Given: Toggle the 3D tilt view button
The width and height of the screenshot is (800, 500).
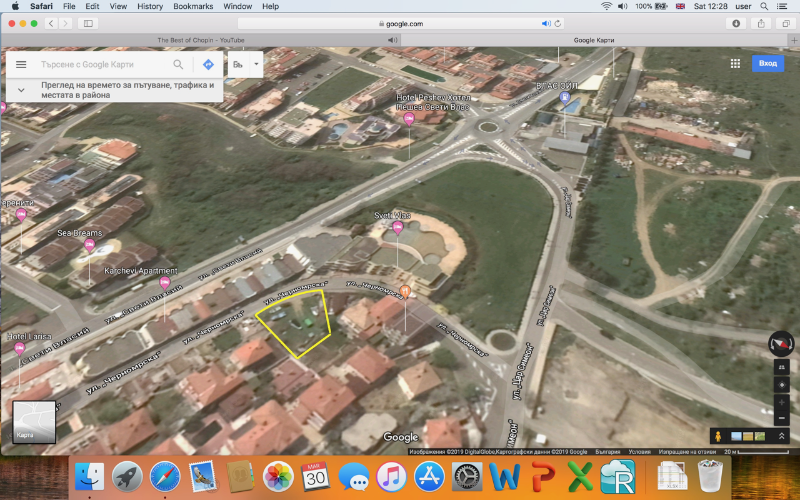Looking at the screenshot, I should 781,367.
